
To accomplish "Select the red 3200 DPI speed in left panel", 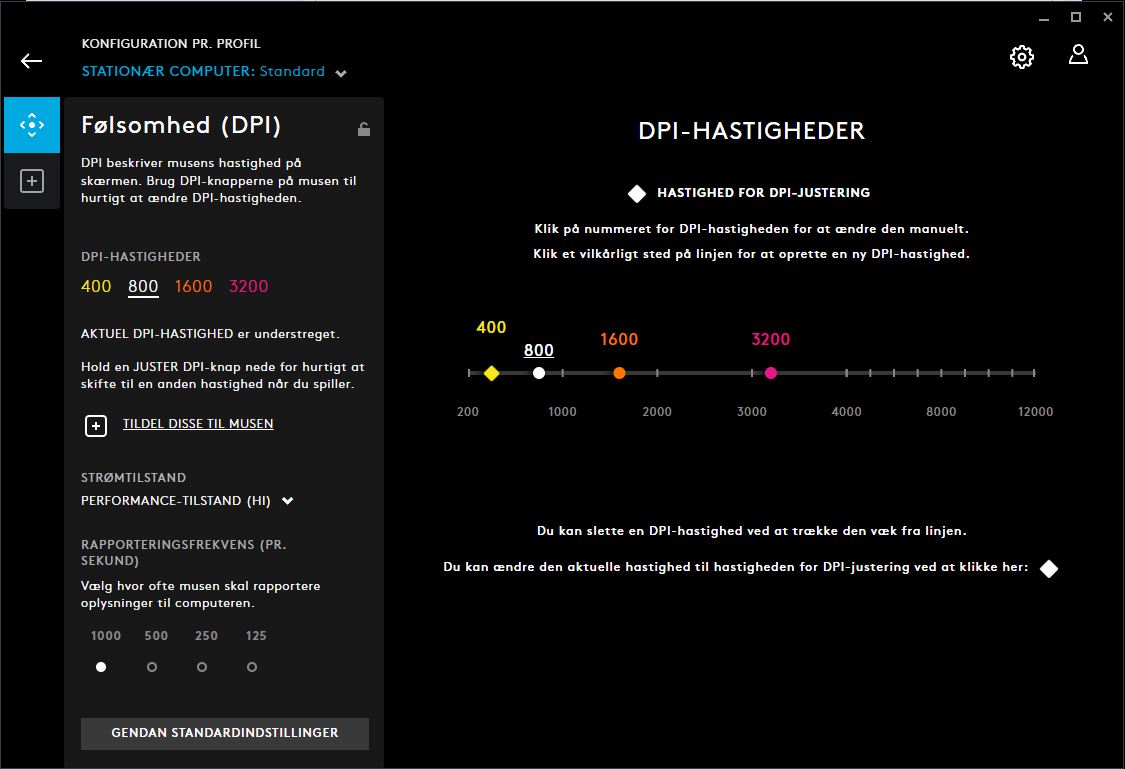I will [249, 287].
